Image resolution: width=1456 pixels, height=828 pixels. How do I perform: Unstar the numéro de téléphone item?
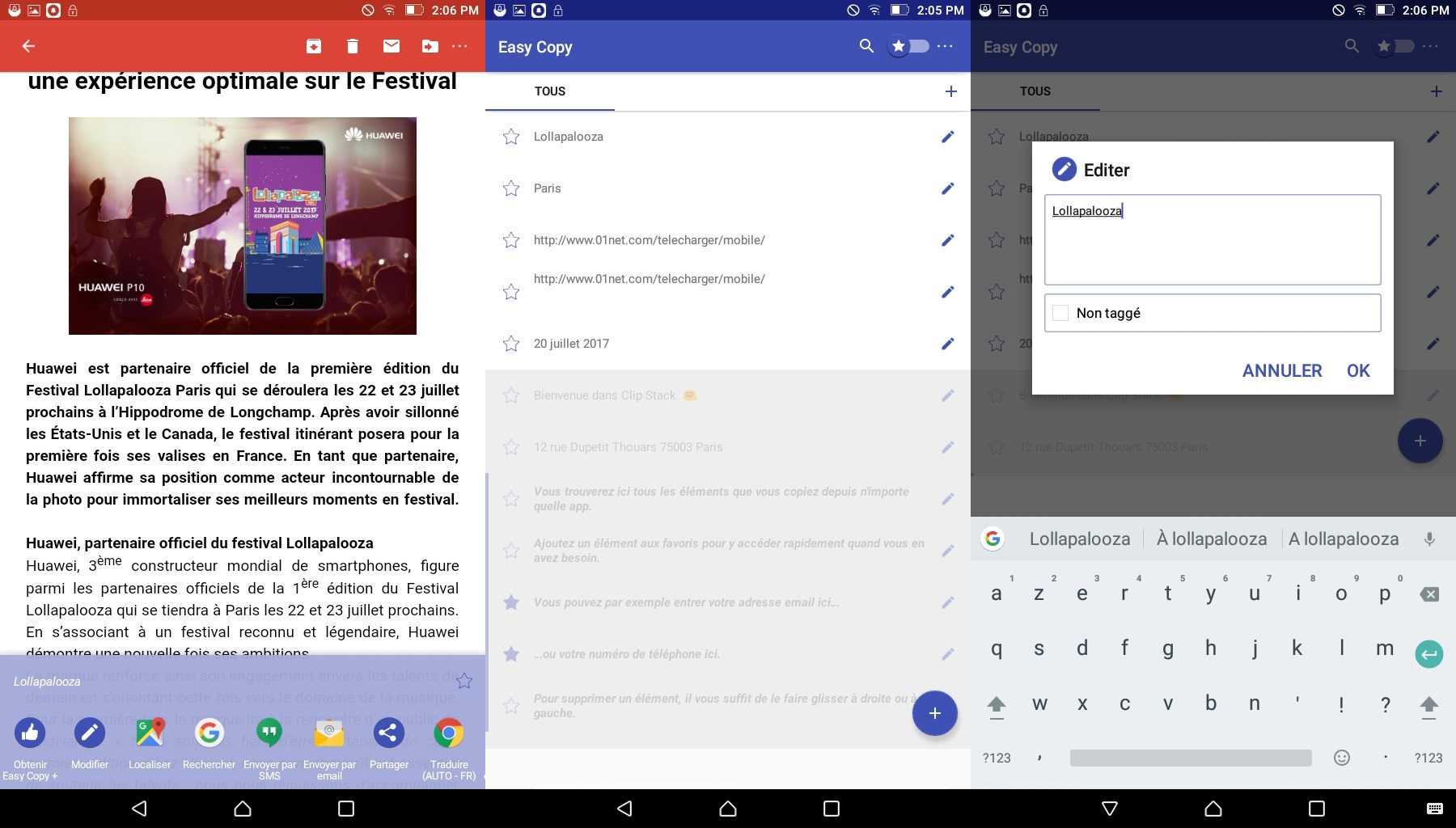pos(511,654)
